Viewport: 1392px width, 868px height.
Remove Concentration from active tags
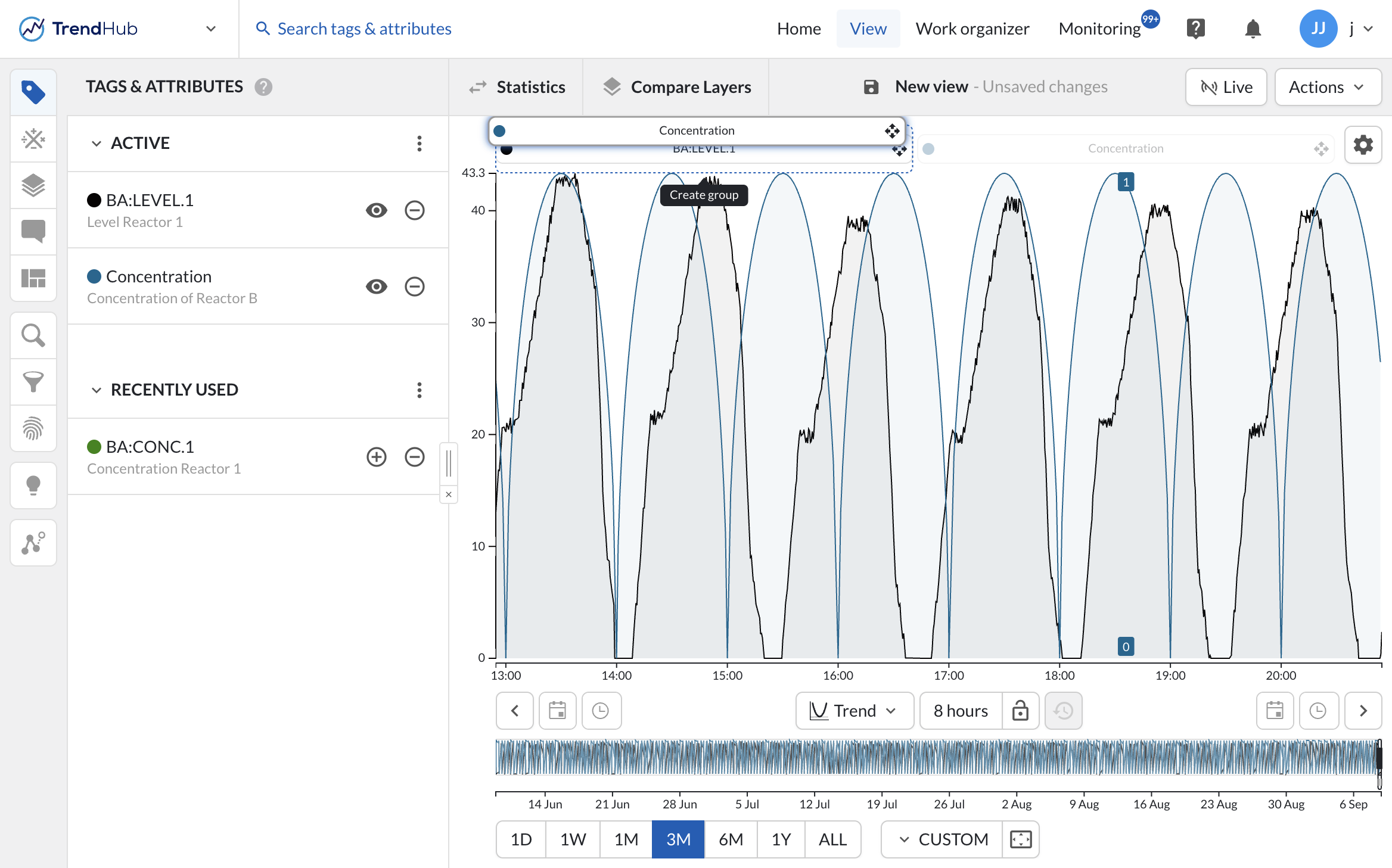415,287
